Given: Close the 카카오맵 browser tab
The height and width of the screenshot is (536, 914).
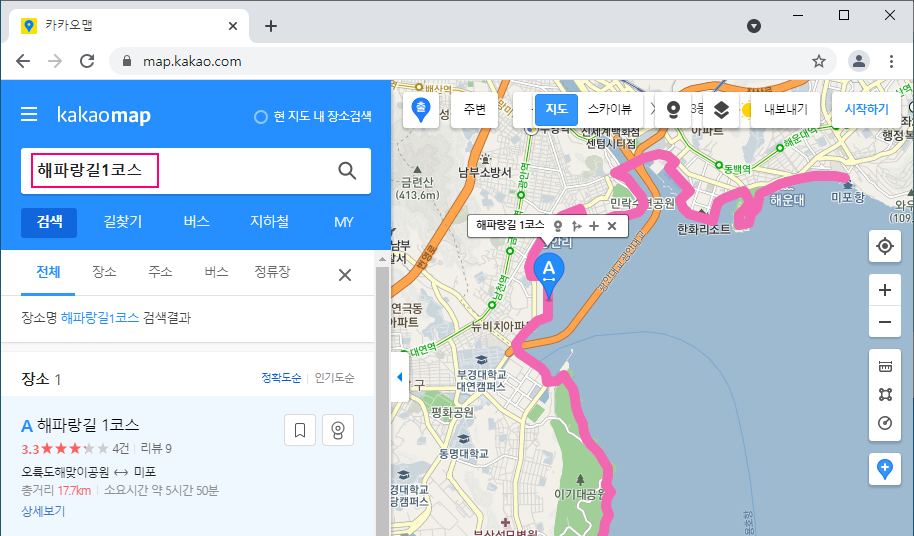Looking at the screenshot, I should click(x=233, y=26).
